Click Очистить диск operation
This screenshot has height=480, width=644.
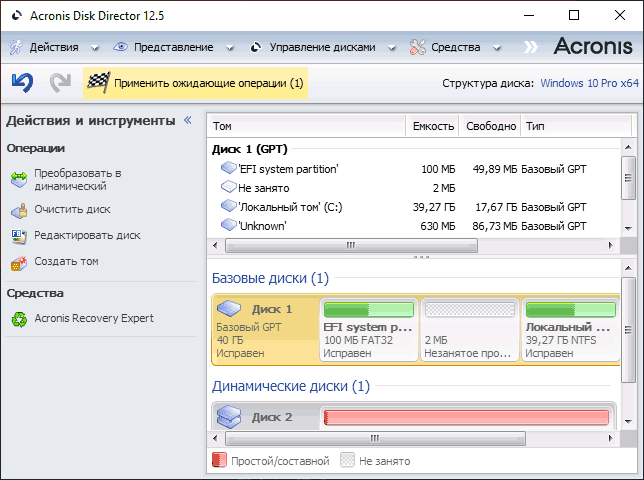pos(72,209)
